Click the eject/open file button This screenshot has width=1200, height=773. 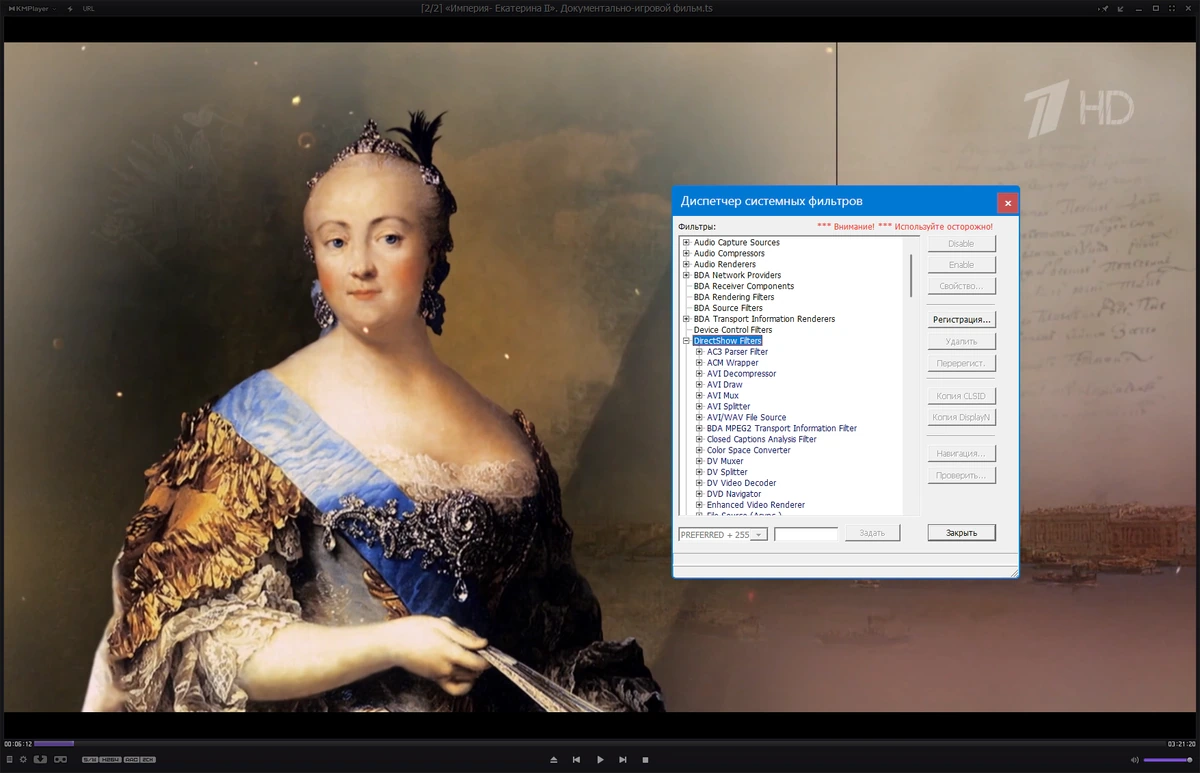click(554, 760)
